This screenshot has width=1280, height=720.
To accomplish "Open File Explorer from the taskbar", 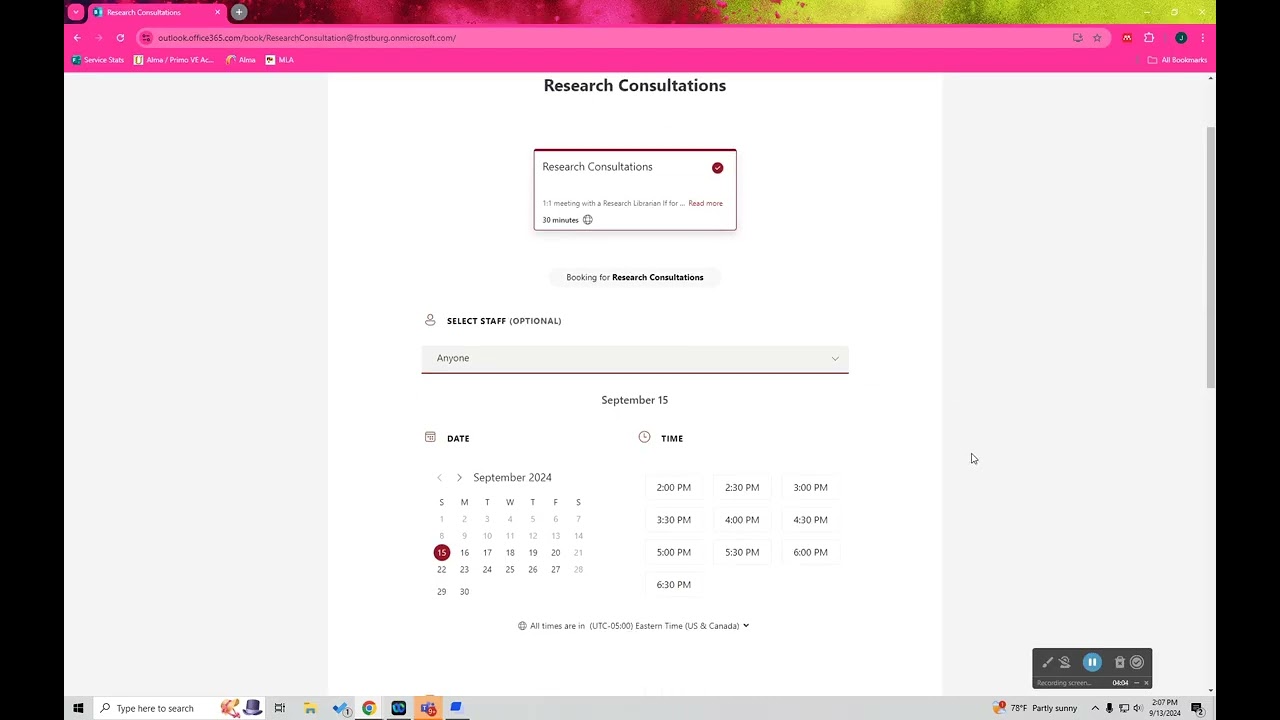I will (x=310, y=708).
